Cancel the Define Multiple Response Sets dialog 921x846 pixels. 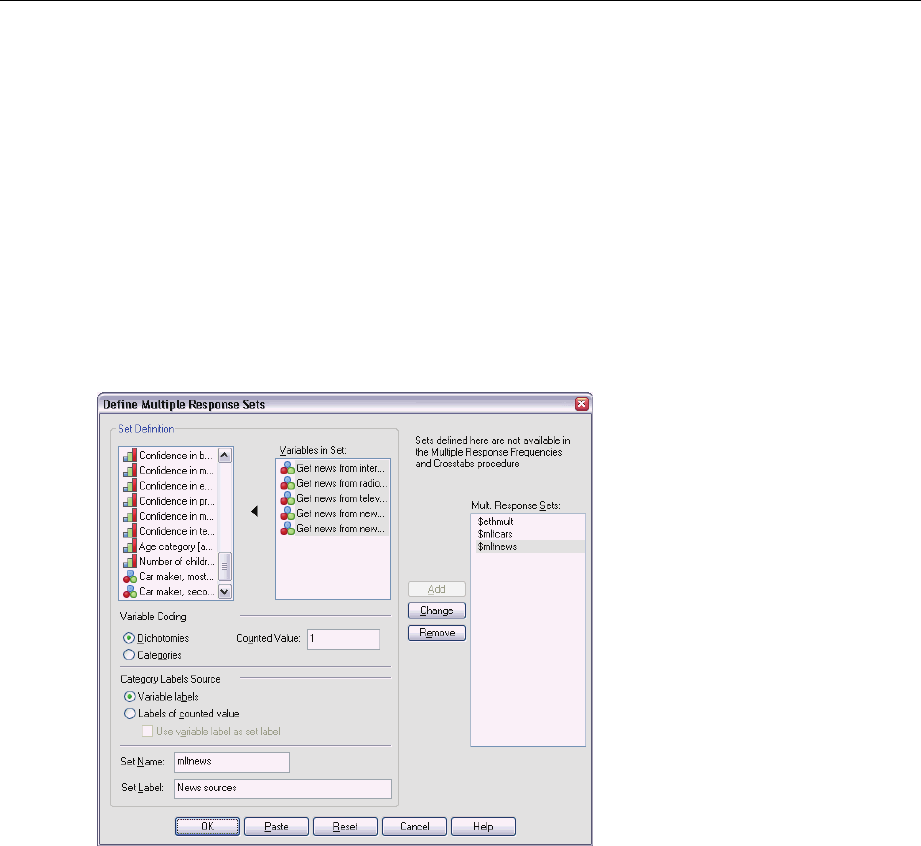[414, 826]
